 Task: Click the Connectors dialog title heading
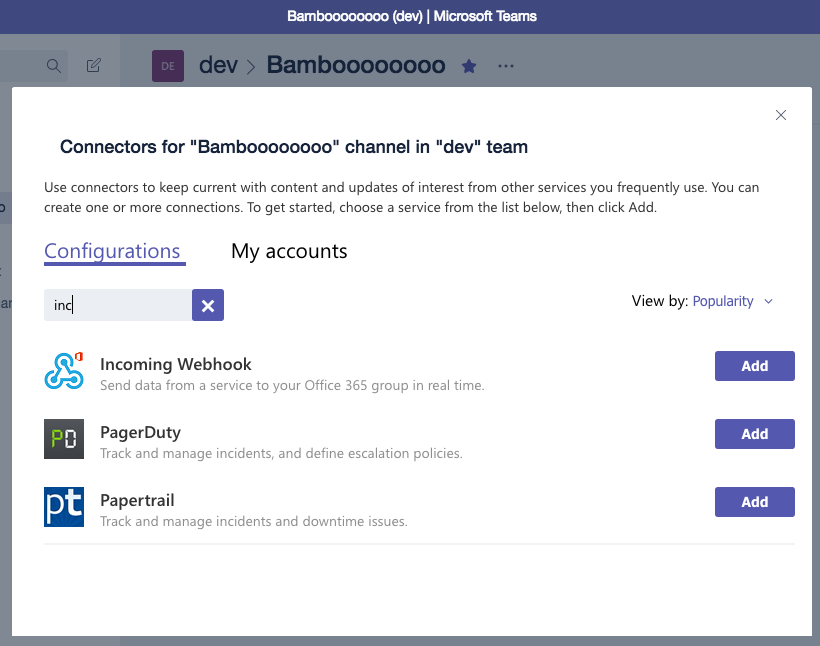294,147
